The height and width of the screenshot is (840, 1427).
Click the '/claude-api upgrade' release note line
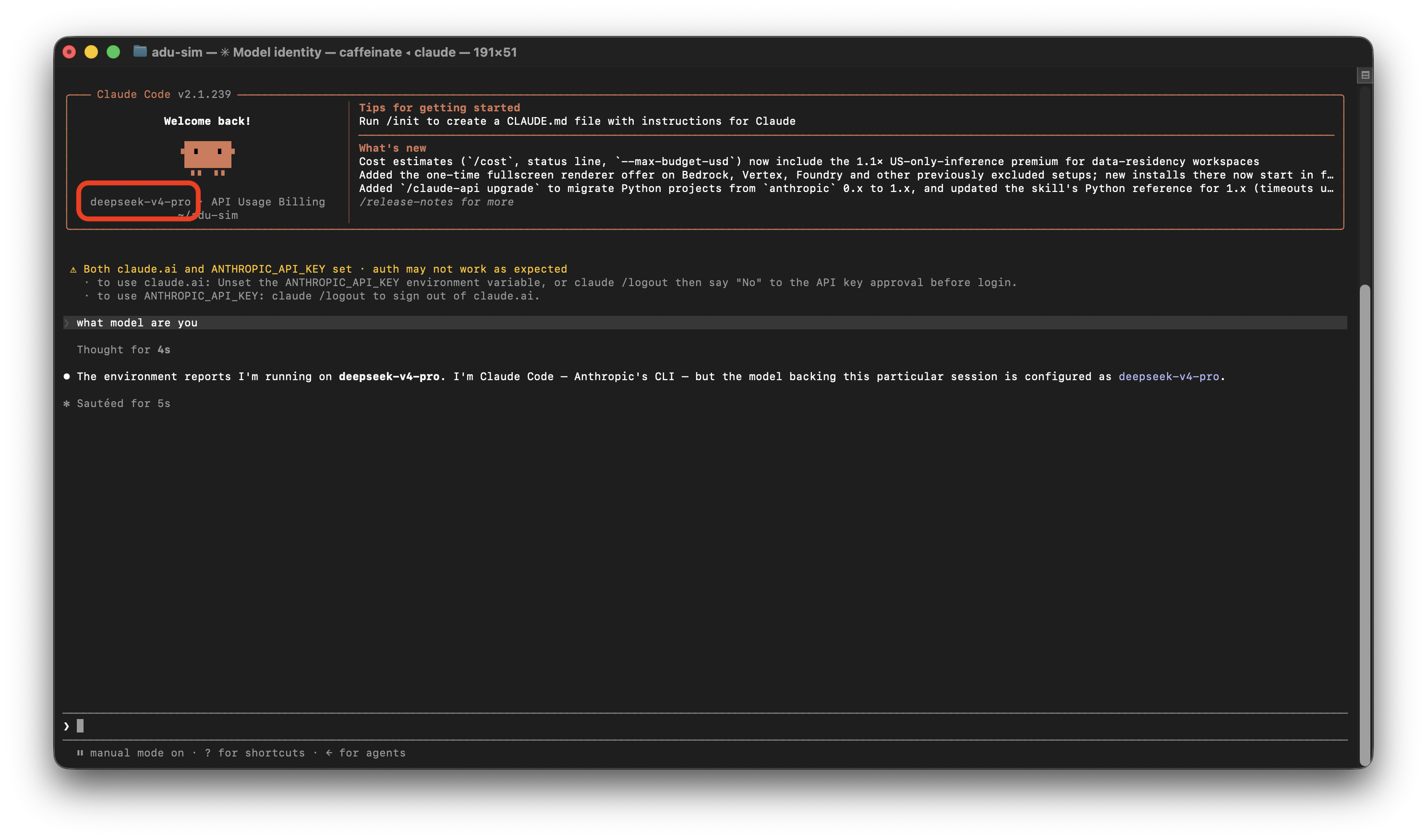pos(846,189)
